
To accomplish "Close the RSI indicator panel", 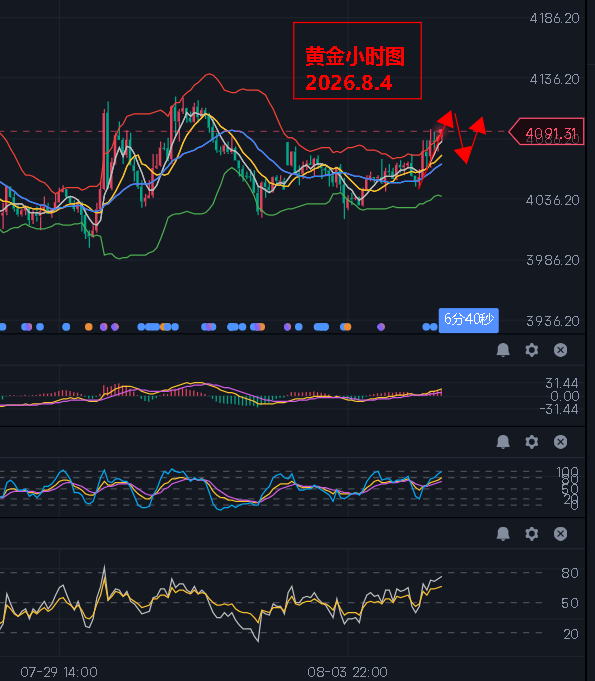I will (x=560, y=534).
